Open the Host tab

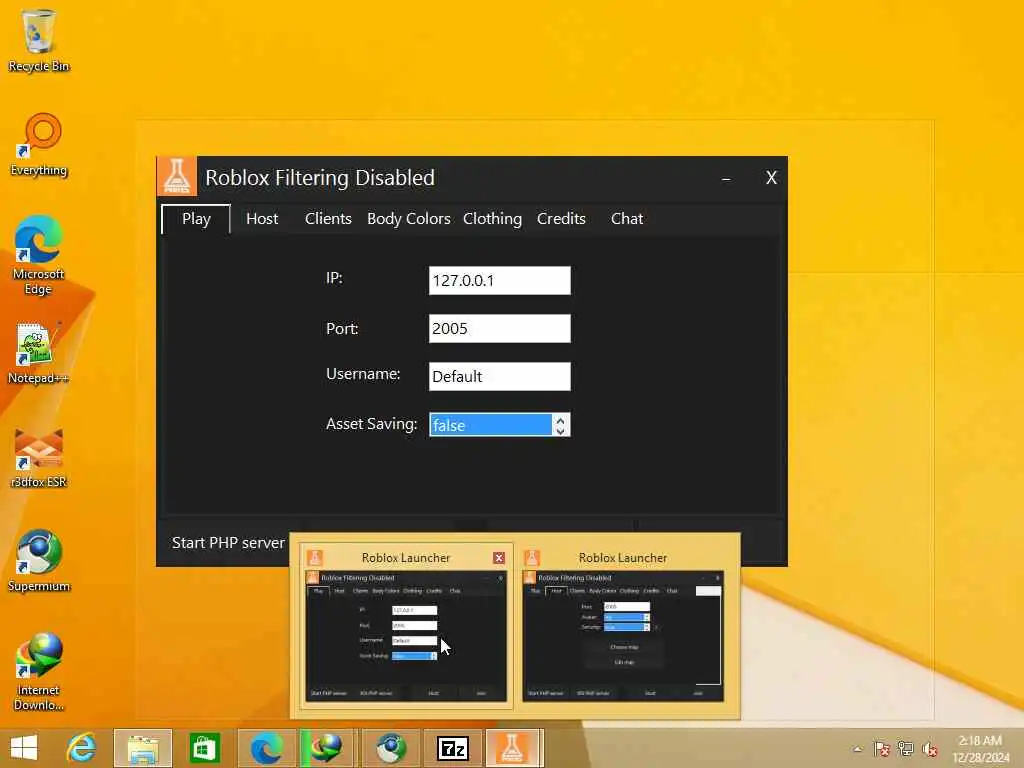[x=262, y=219]
